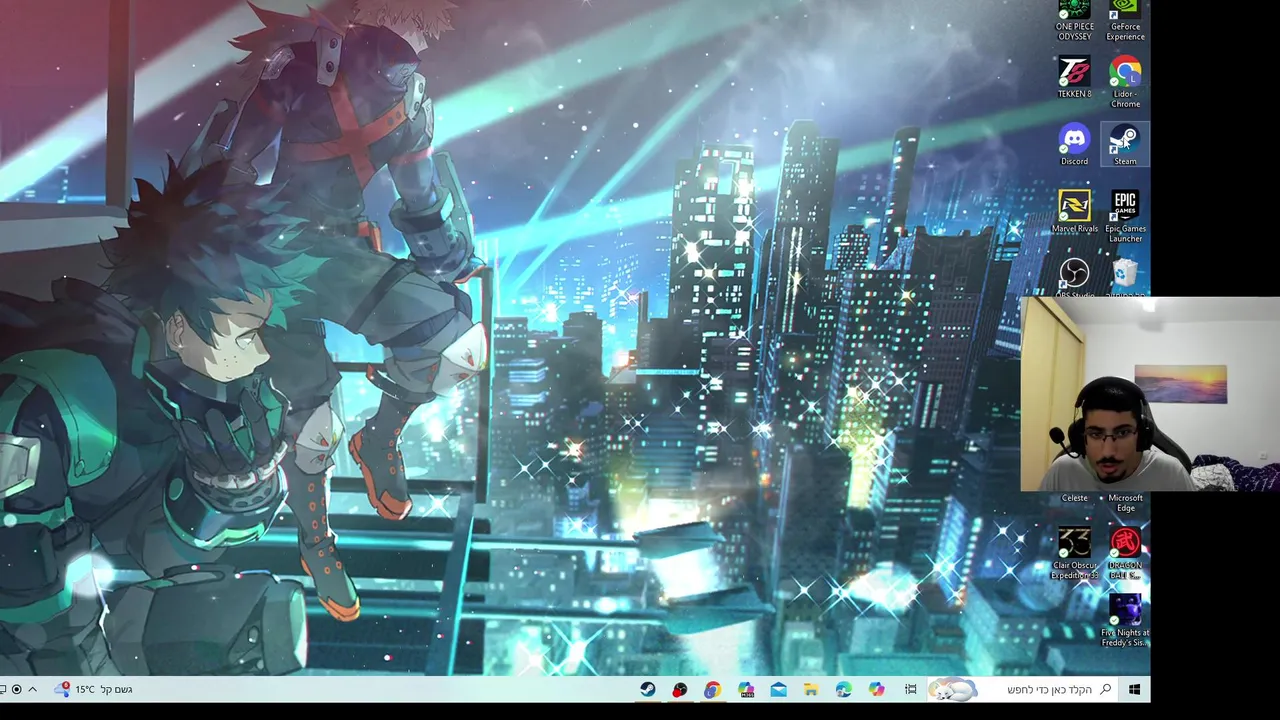
Task: Open Steam from the taskbar
Action: tap(648, 689)
